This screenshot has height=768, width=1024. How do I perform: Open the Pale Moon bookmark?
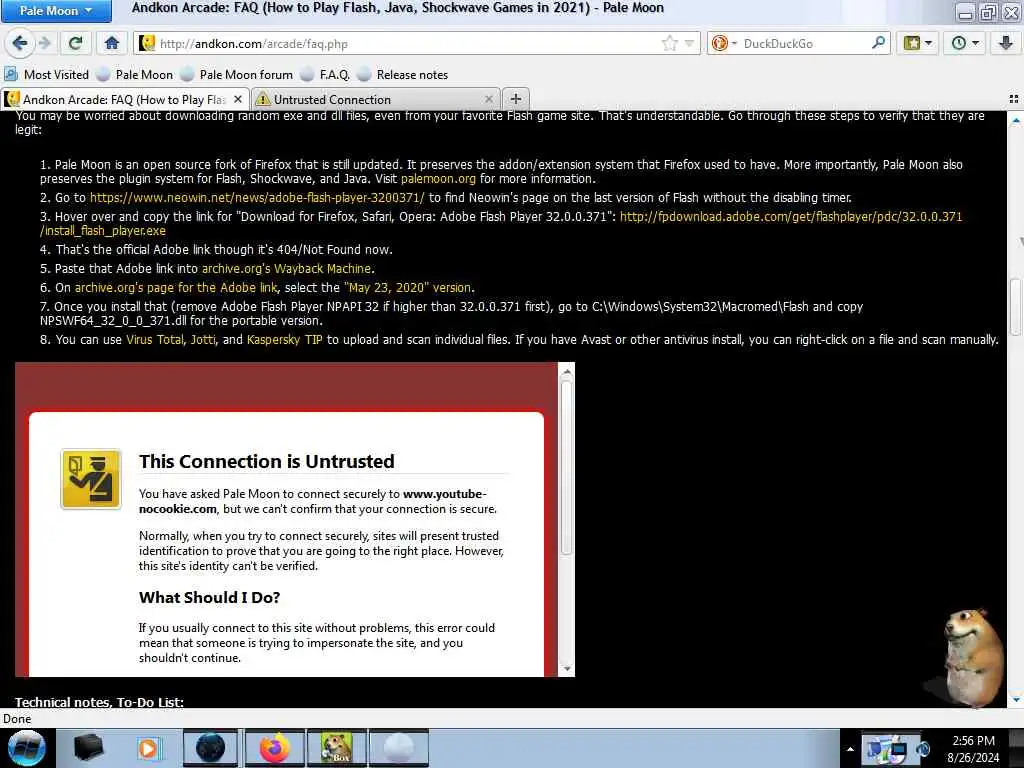tap(135, 74)
